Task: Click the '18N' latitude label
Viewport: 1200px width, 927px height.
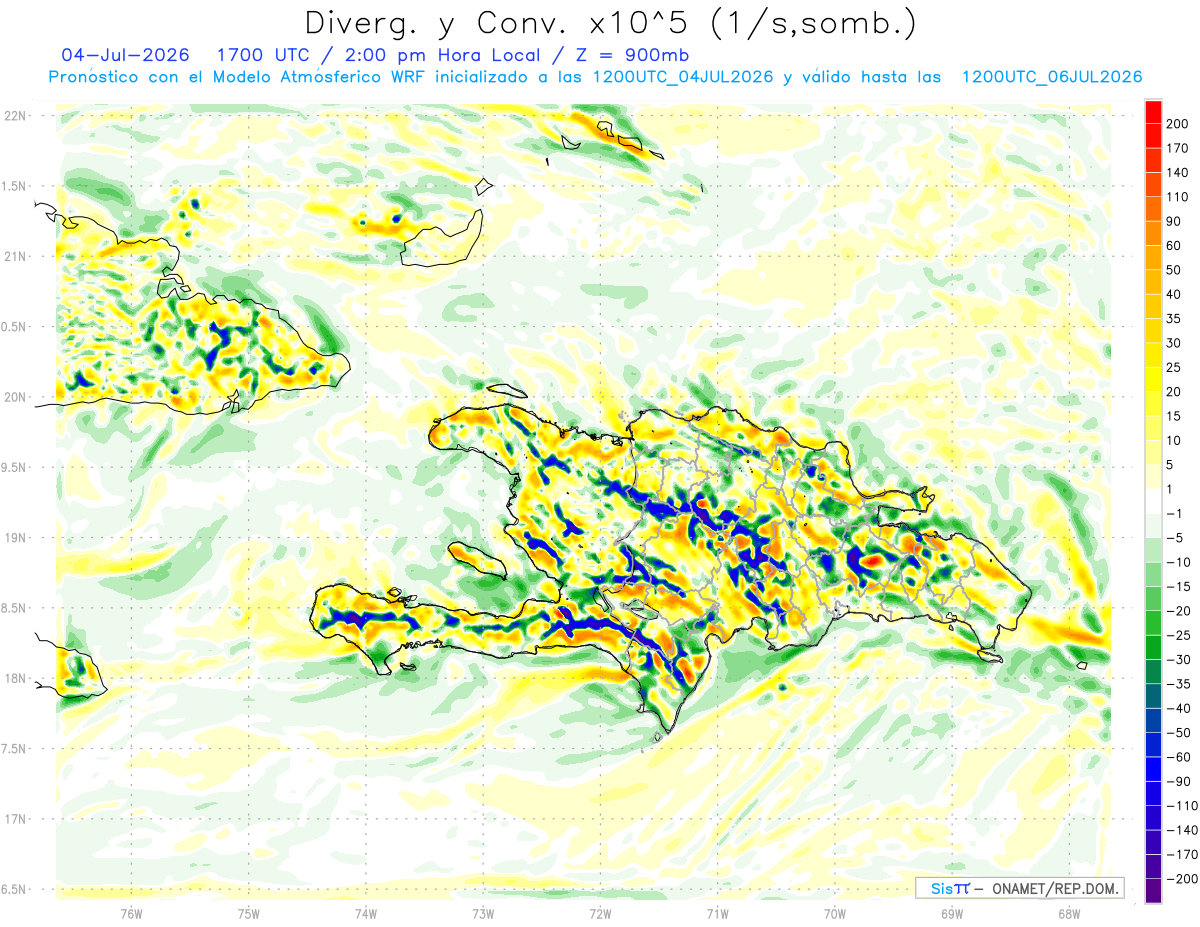Action: pos(15,678)
